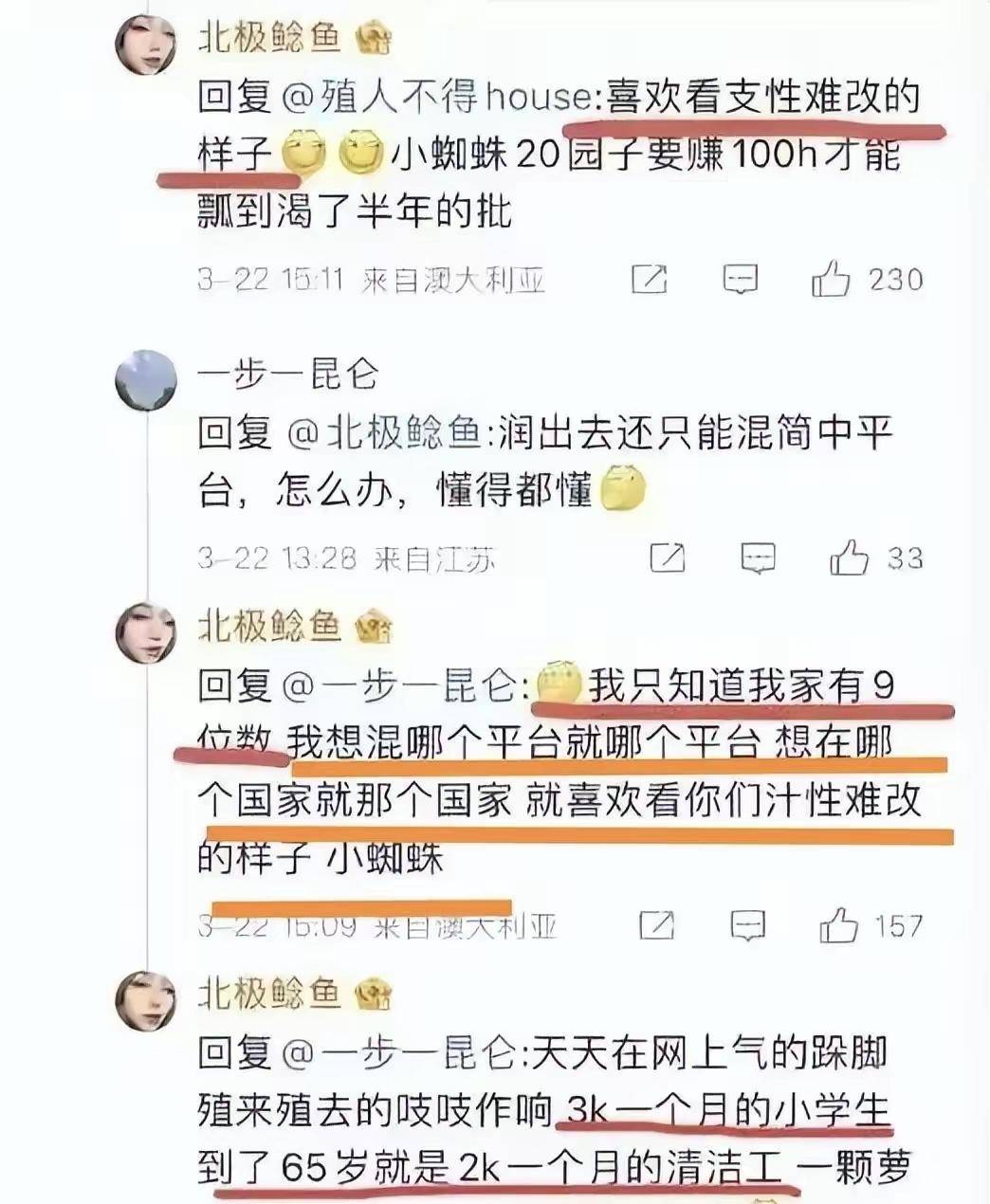Open the last 北极鲶鱼 avatar
The width and height of the screenshot is (990, 1204).
[145, 1001]
